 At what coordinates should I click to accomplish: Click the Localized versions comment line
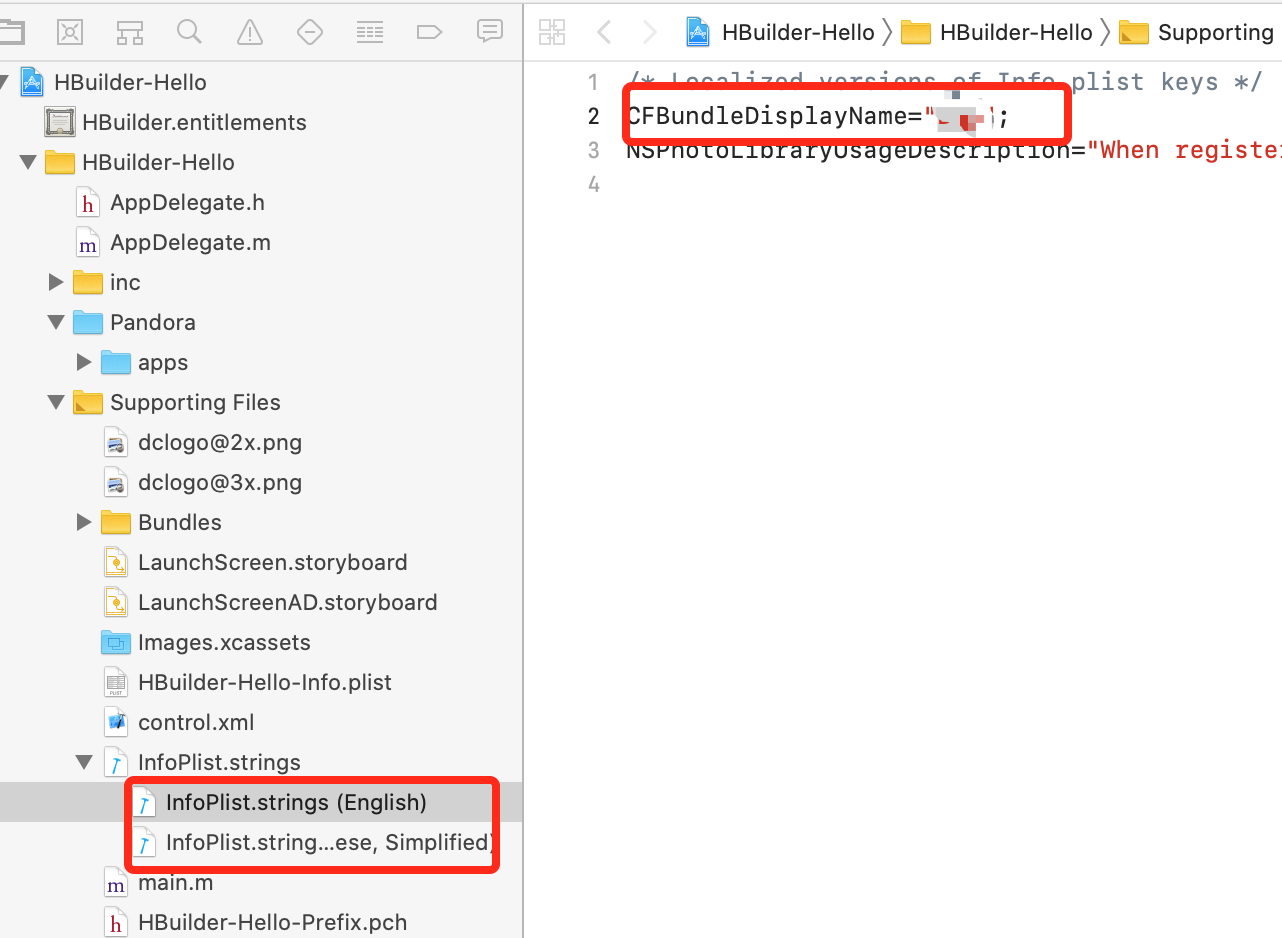pyautogui.click(x=946, y=82)
